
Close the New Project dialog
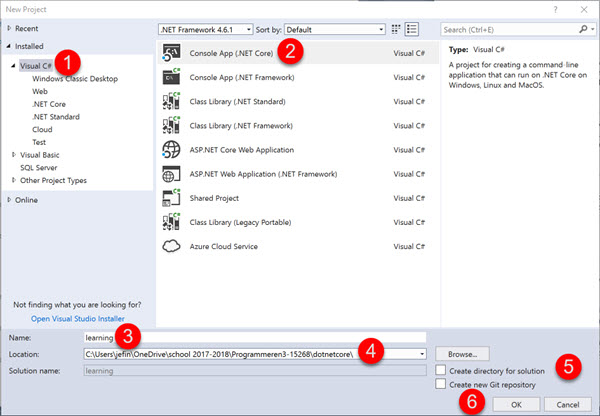pos(584,10)
